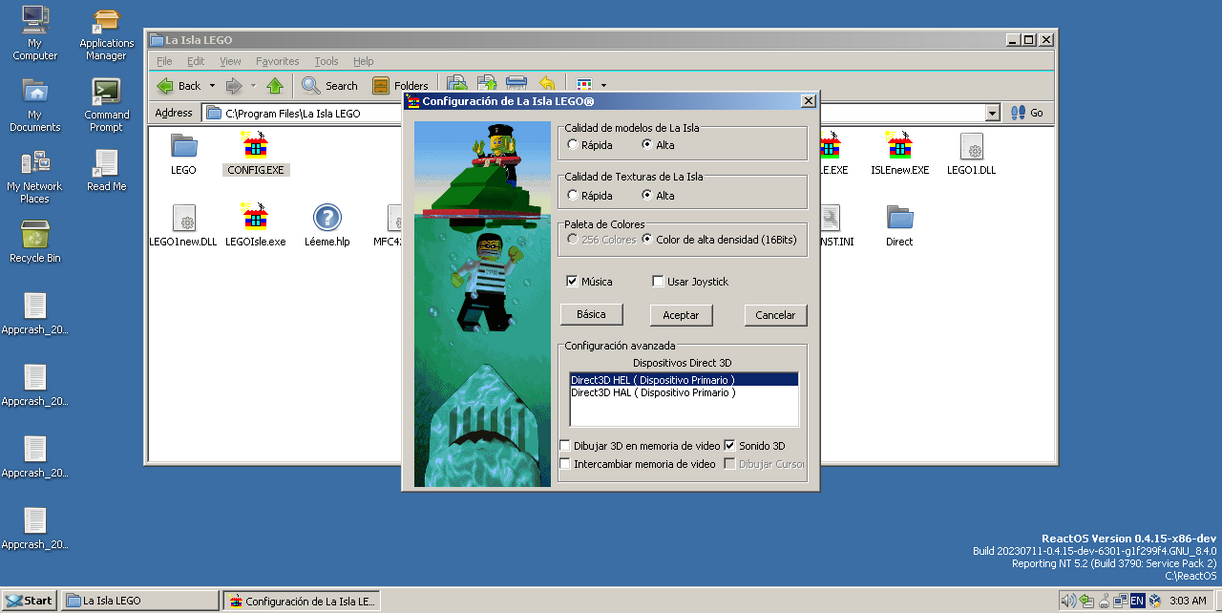This screenshot has height=613, width=1222.
Task: Open the Tools menu
Action: [x=326, y=61]
